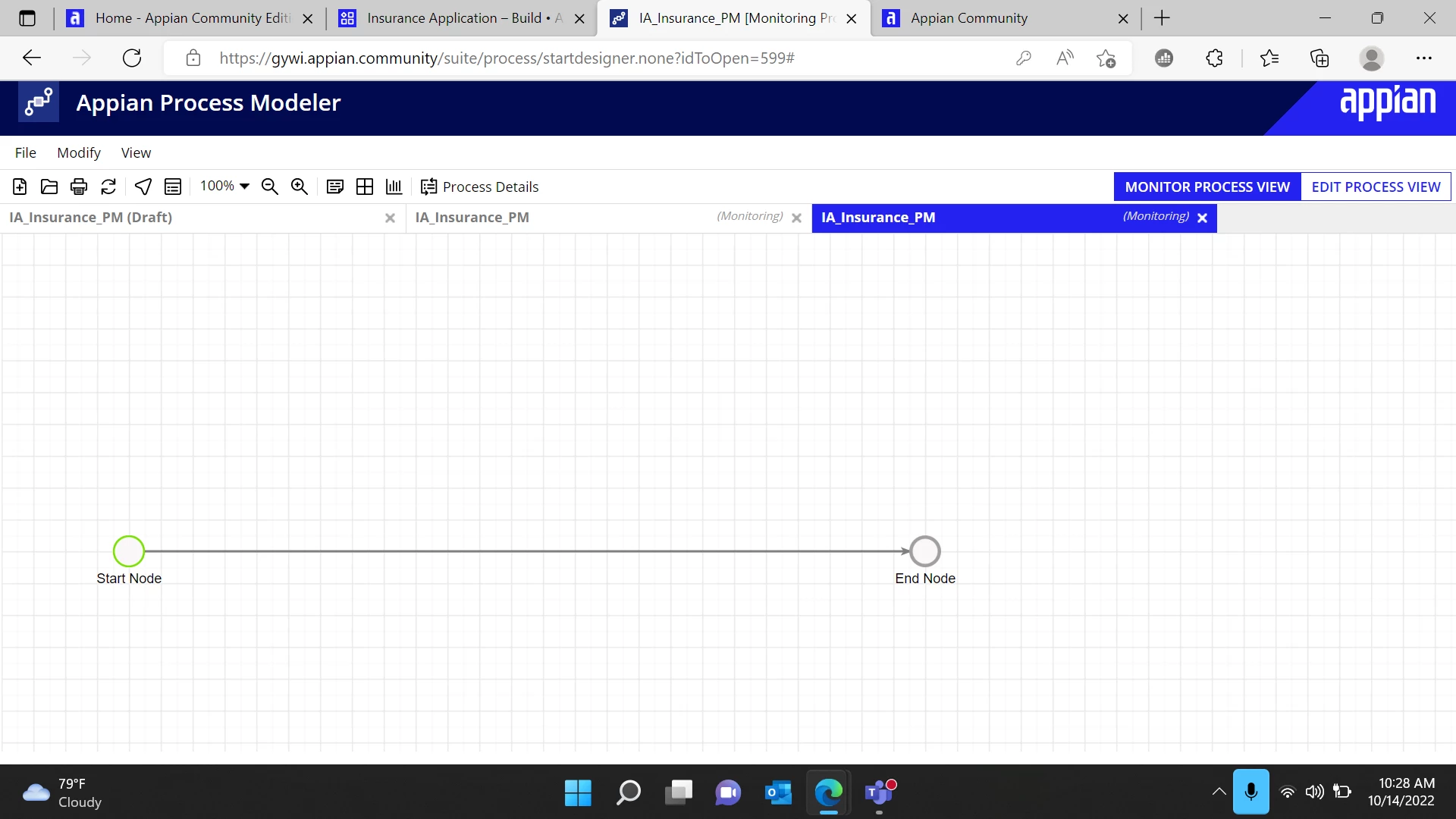The height and width of the screenshot is (819, 1456).
Task: Open the Modify menu
Action: click(79, 152)
